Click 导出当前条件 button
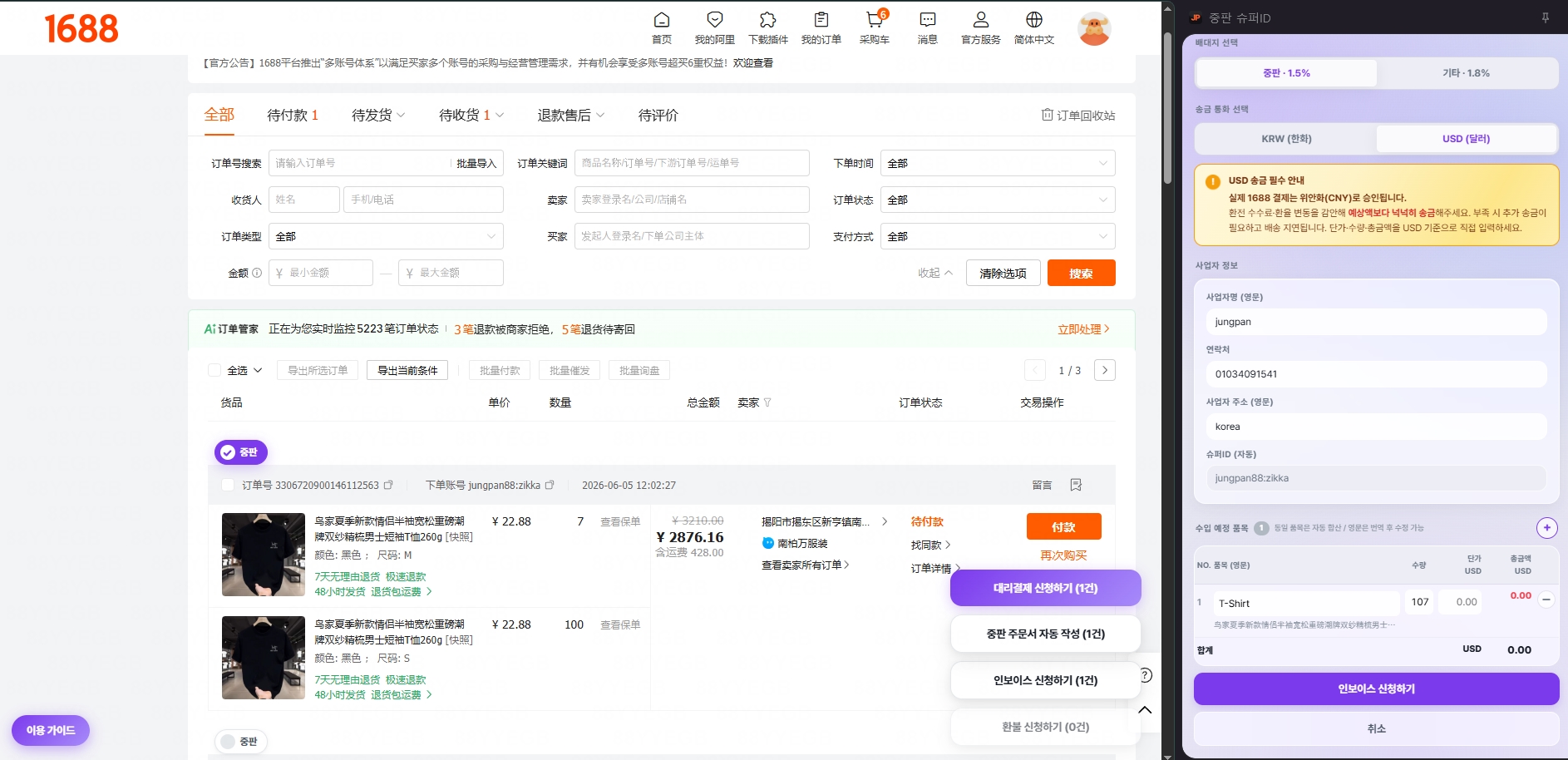Image resolution: width=1568 pixels, height=760 pixels. [407, 370]
